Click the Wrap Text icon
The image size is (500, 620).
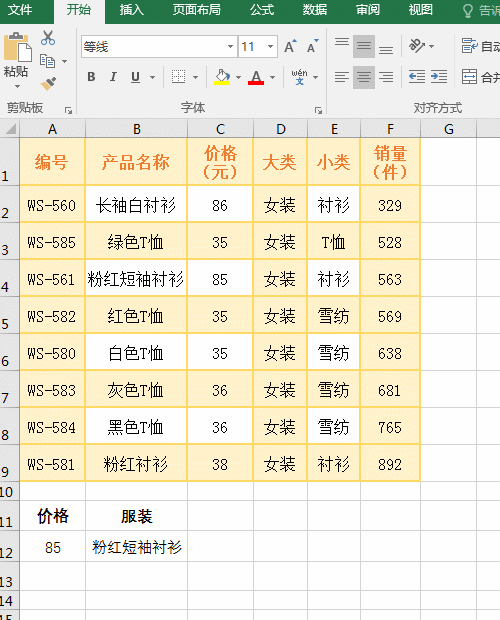479,46
